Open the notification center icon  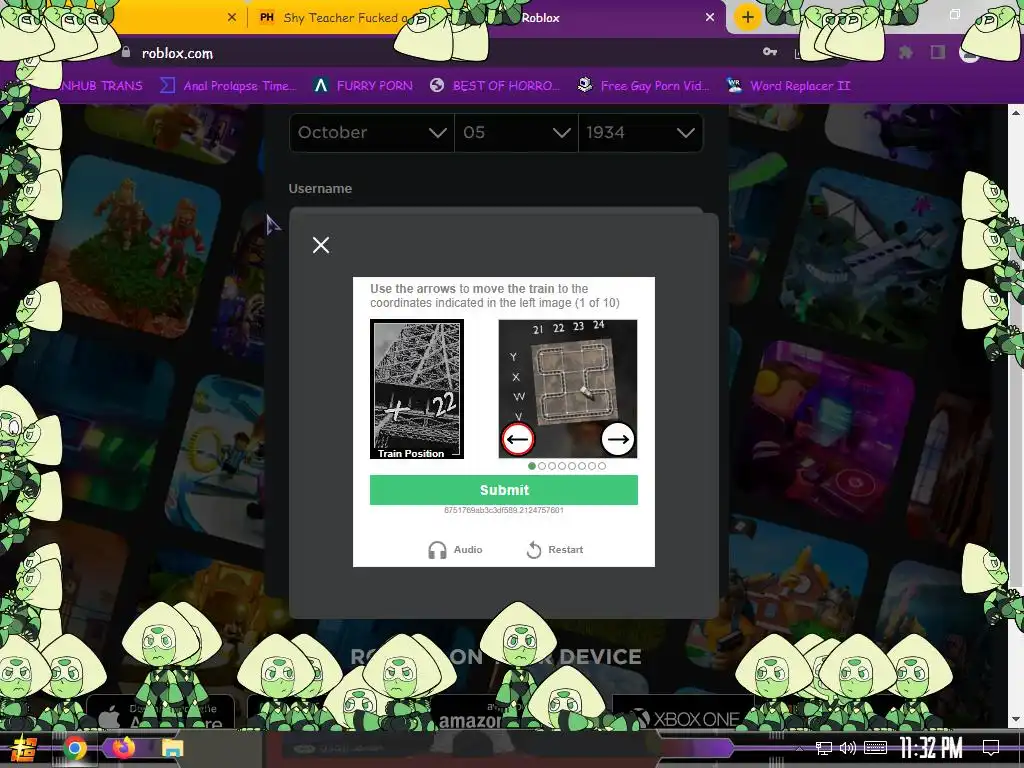pos(991,748)
